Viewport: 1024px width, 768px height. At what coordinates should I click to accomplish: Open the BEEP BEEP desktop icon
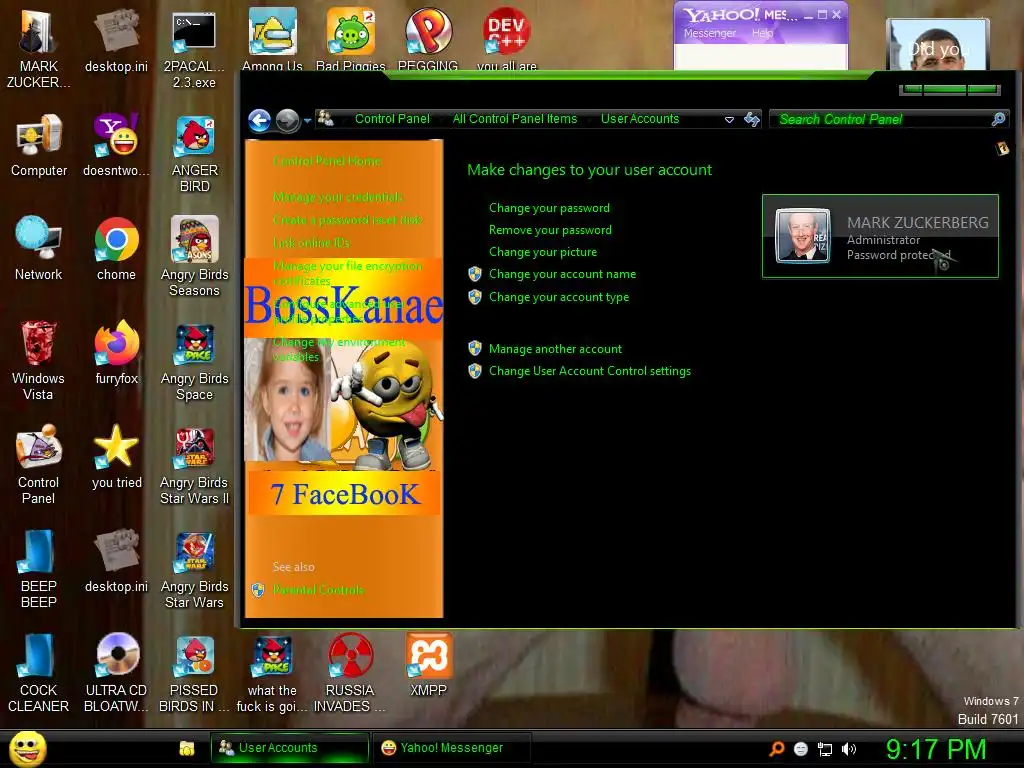pyautogui.click(x=39, y=569)
